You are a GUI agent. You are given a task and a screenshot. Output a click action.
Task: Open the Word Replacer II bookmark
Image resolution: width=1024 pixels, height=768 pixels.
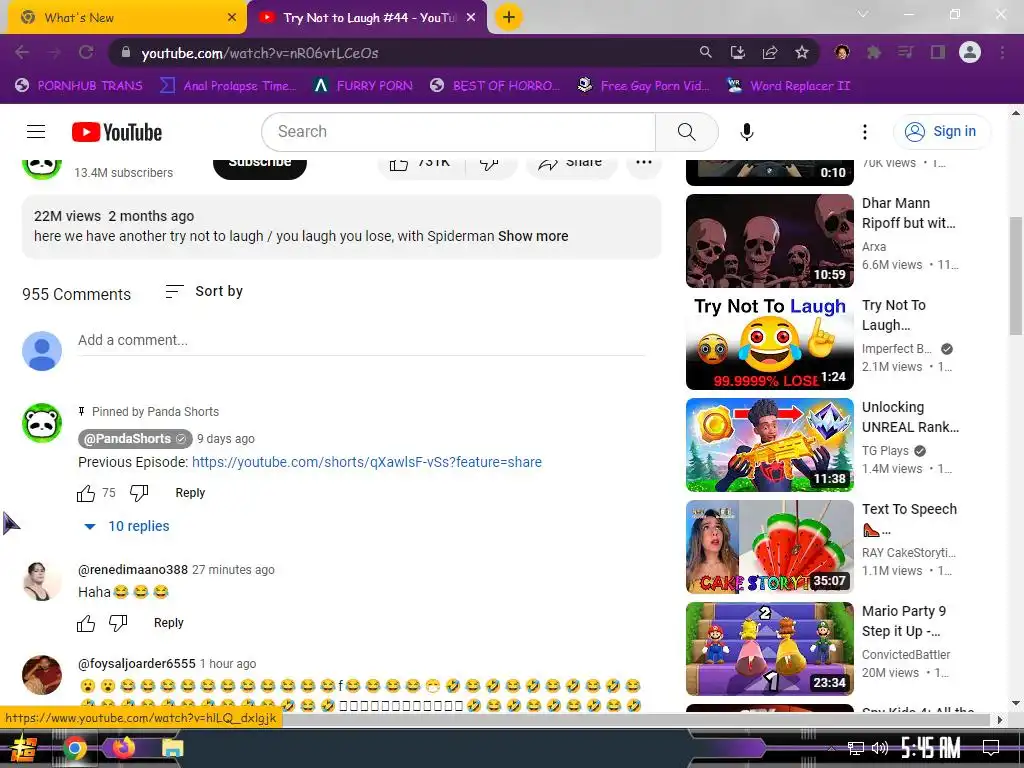[x=789, y=86]
